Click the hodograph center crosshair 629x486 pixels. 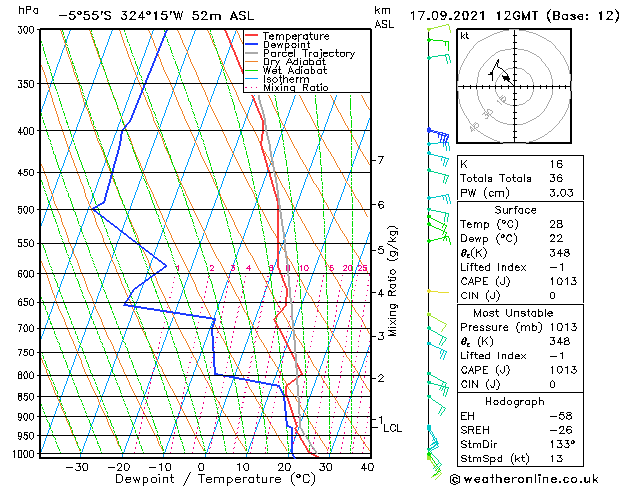[x=514, y=86]
